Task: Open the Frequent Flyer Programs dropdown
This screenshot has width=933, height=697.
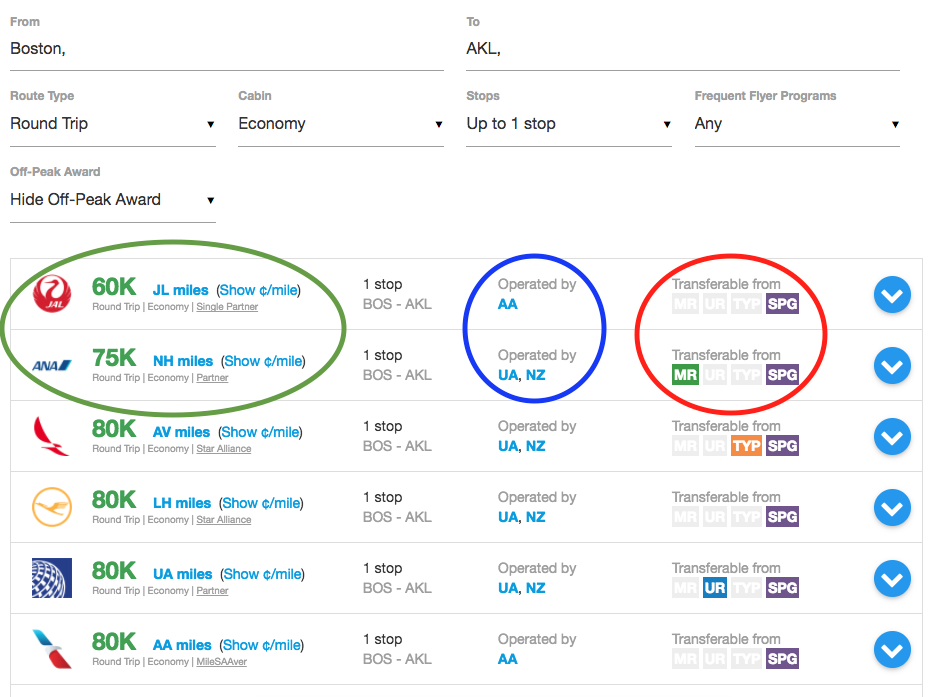Action: 796,124
